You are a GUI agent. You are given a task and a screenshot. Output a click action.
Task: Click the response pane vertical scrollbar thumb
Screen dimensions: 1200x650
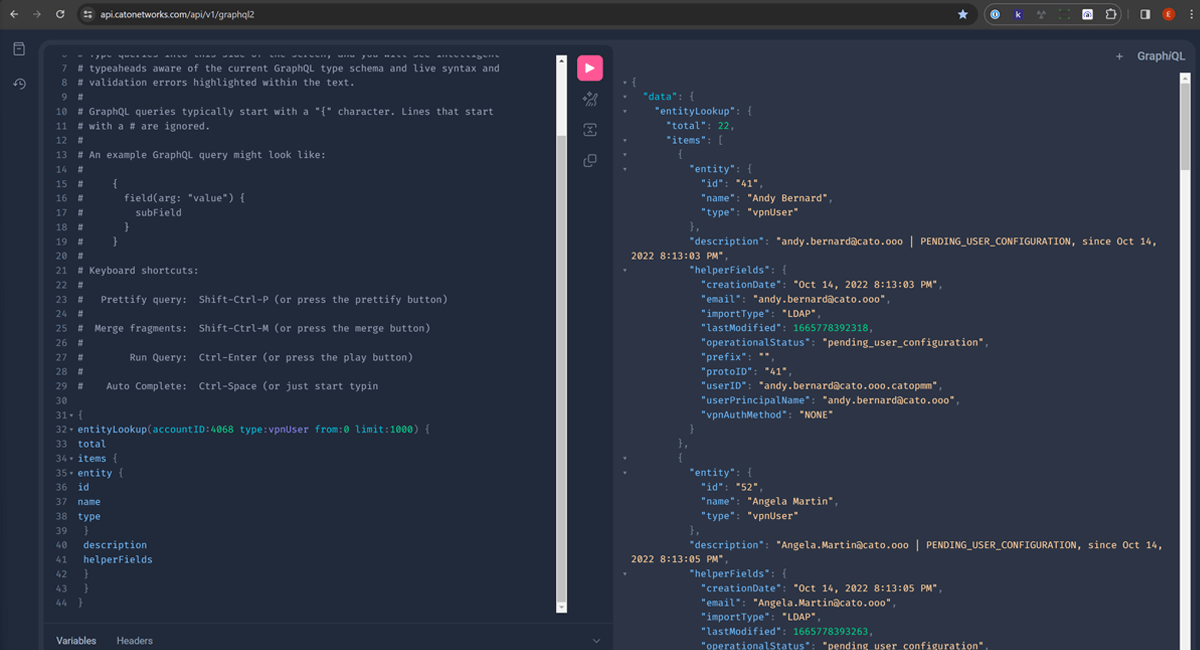1184,125
